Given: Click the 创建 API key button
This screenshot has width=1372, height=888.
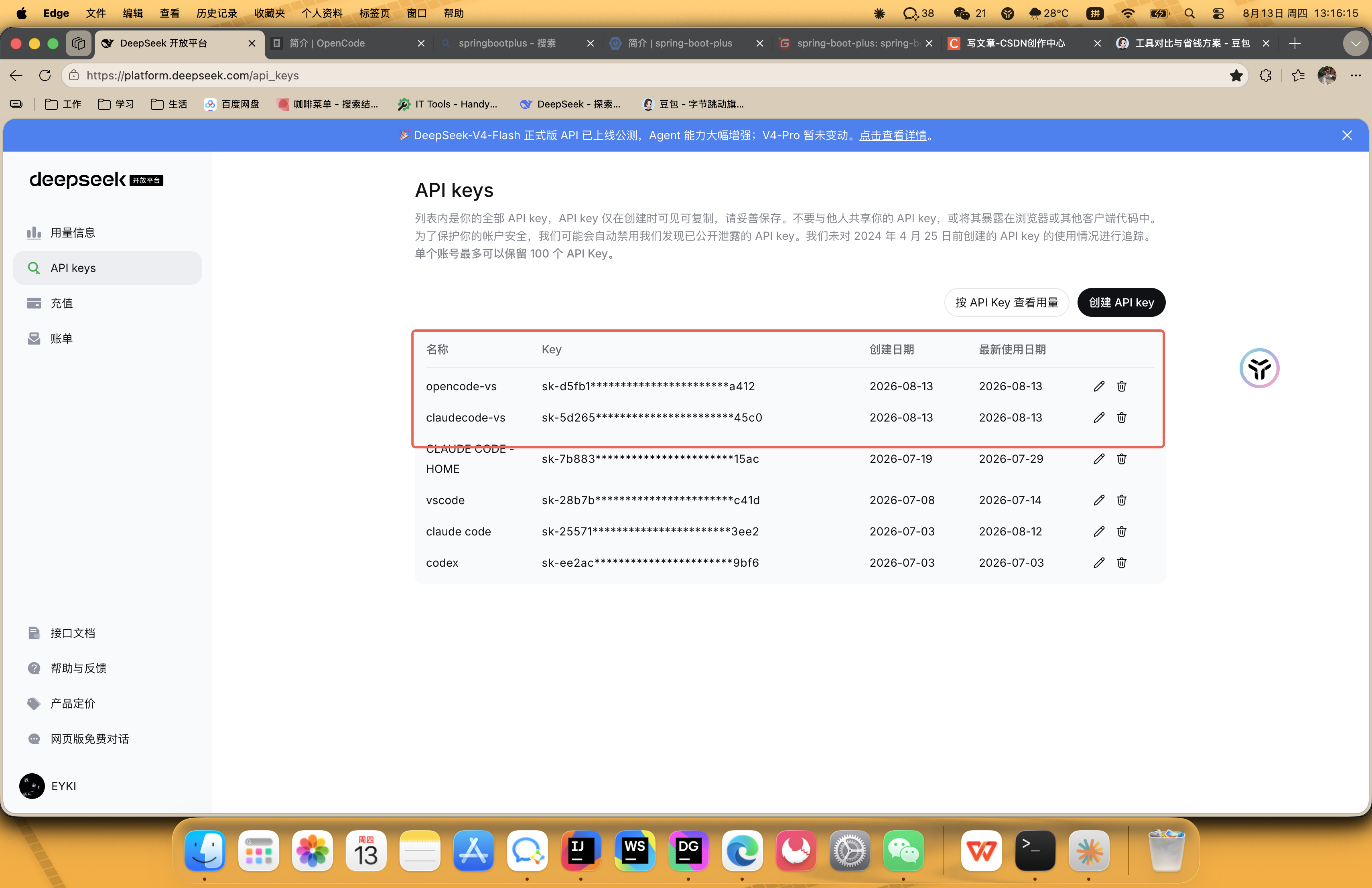Looking at the screenshot, I should coord(1120,302).
